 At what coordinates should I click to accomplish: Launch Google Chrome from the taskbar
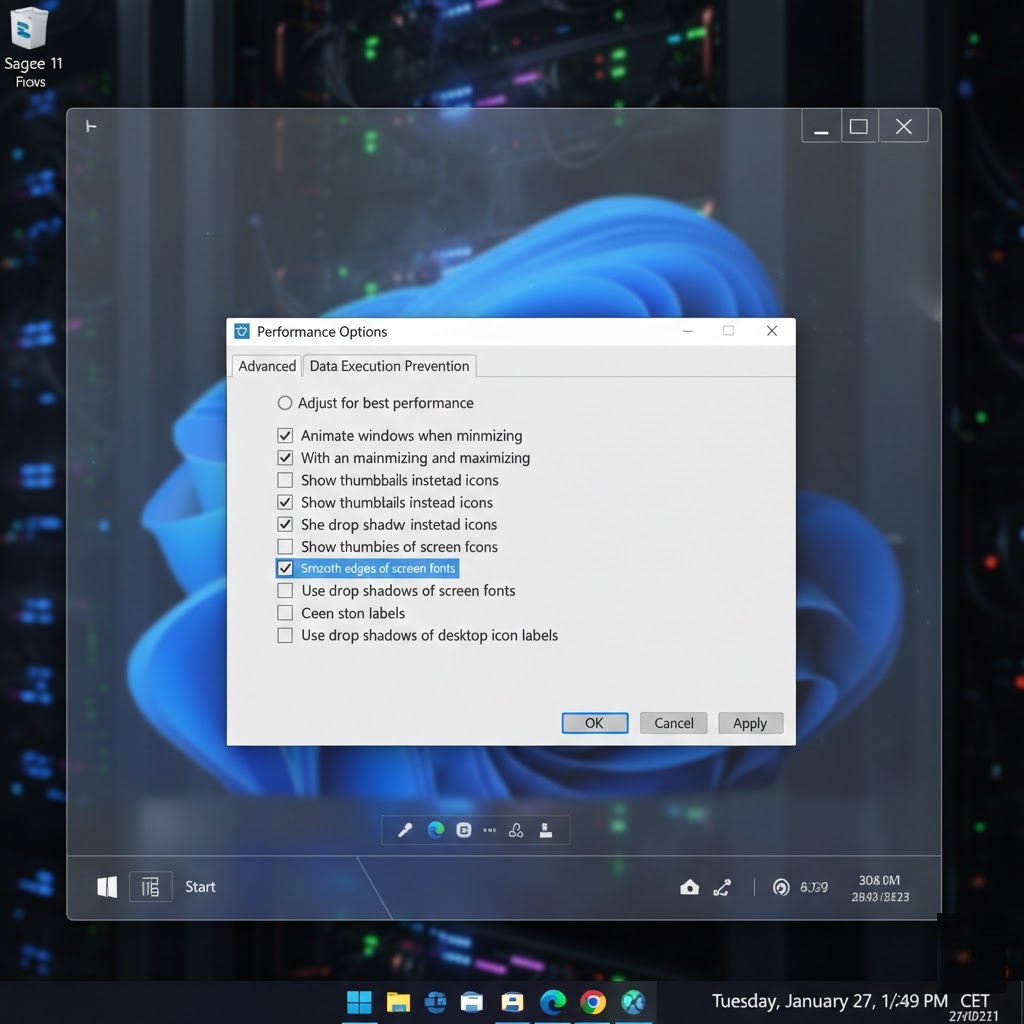593,1002
